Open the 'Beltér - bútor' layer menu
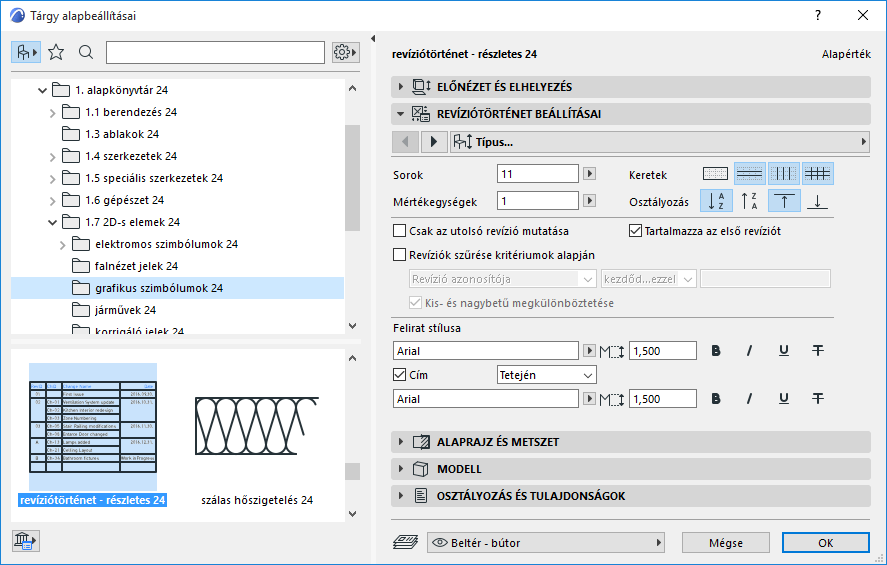The width and height of the screenshot is (887, 565). pyautogui.click(x=546, y=543)
